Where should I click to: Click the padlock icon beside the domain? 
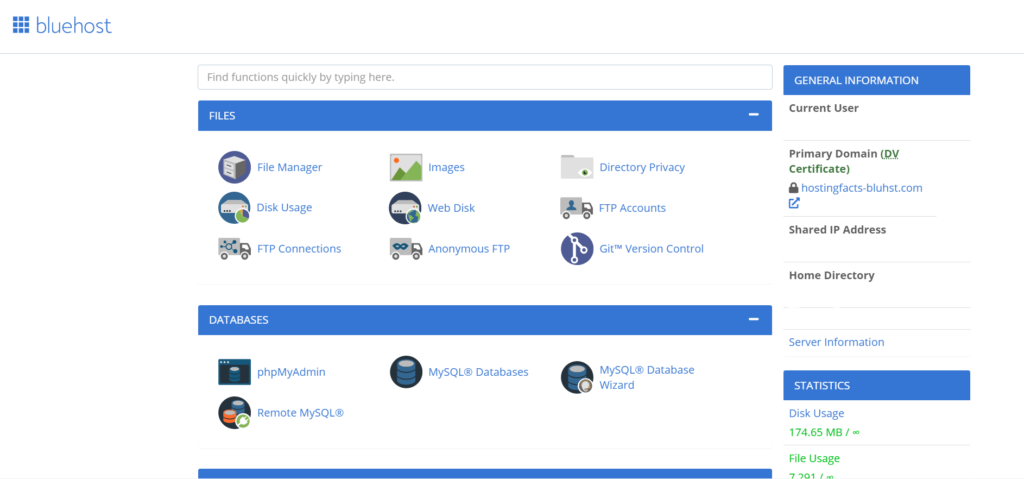pyautogui.click(x=793, y=188)
